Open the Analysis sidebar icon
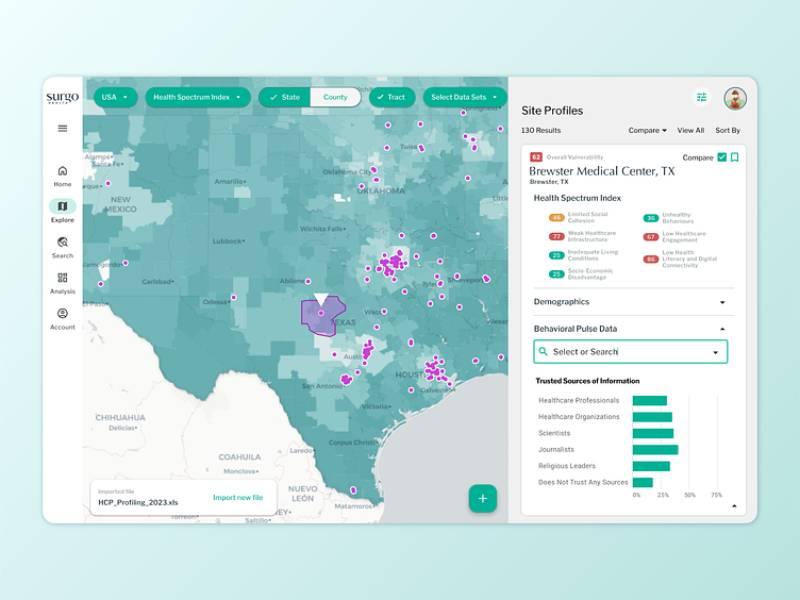Screen dimensions: 800x600 [62, 283]
